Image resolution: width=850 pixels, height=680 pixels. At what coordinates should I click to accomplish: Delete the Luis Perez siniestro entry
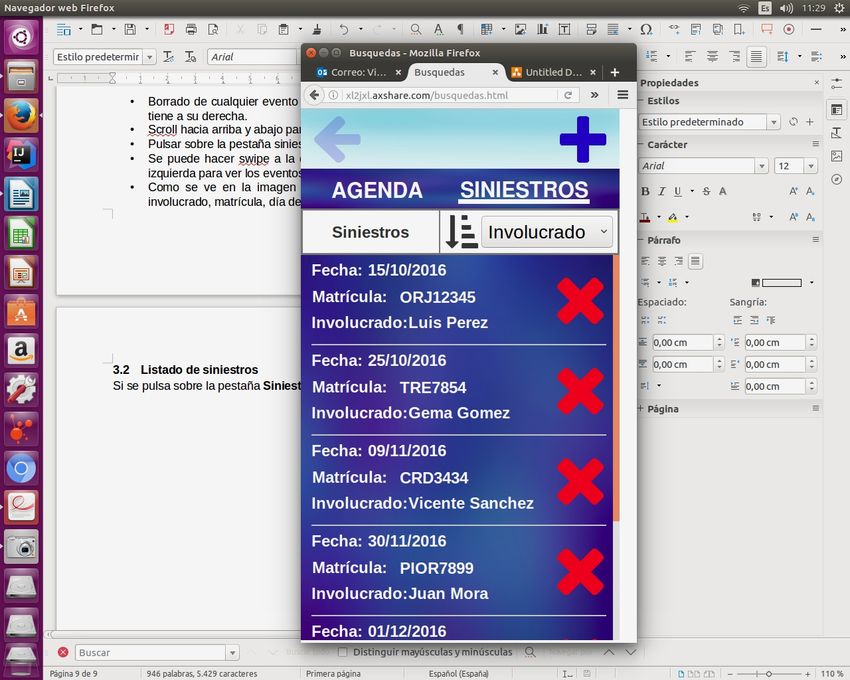[x=580, y=301]
